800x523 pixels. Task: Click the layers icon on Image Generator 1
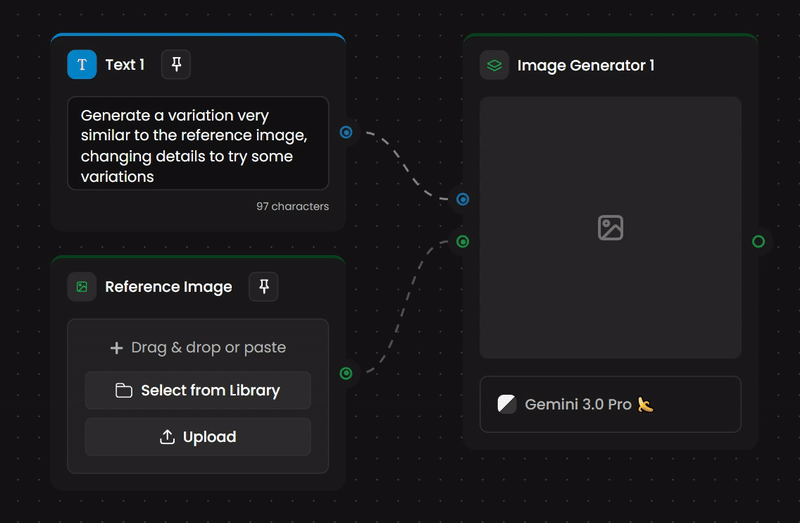tap(494, 66)
